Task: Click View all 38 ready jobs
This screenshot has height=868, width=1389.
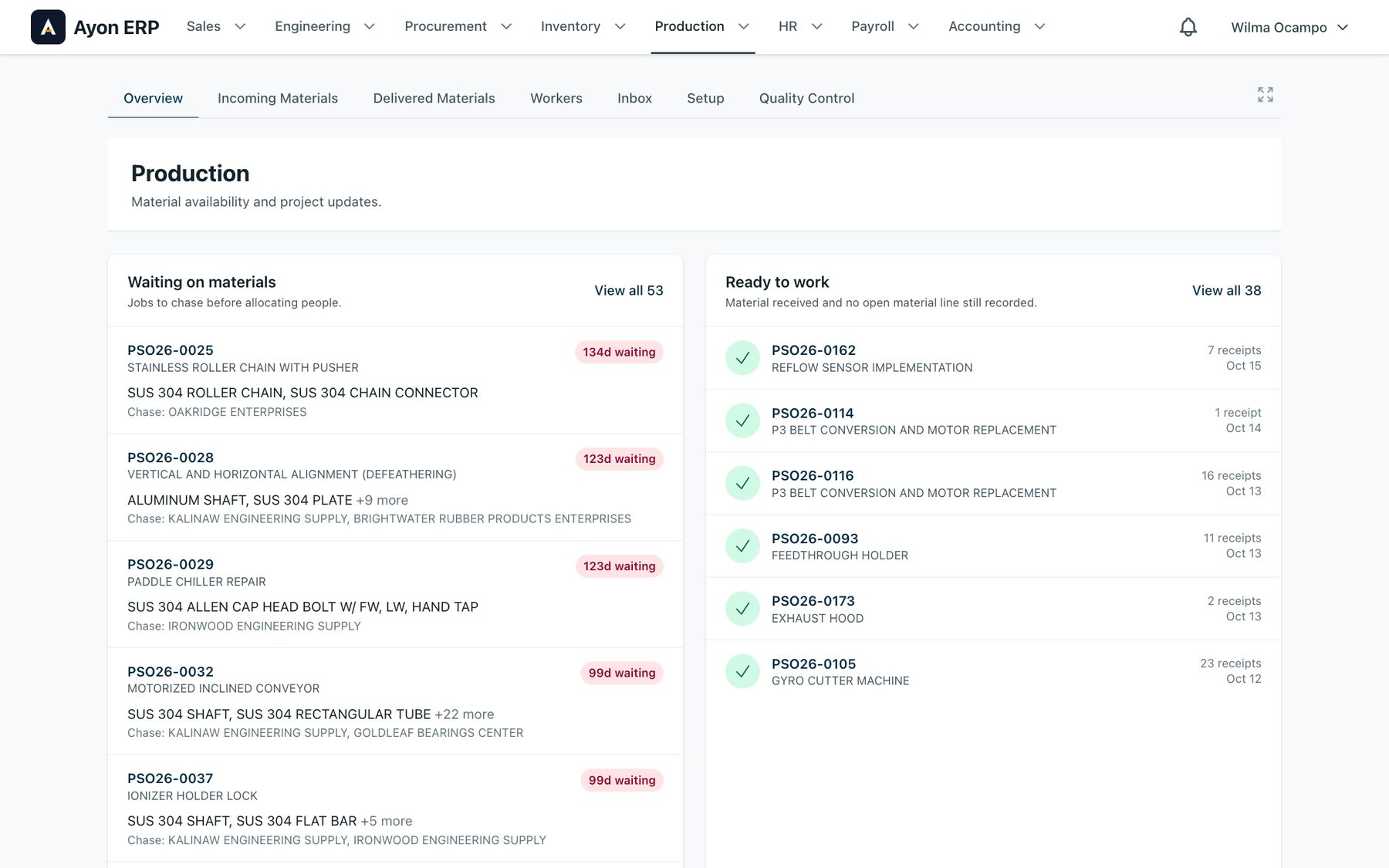Action: point(1226,290)
